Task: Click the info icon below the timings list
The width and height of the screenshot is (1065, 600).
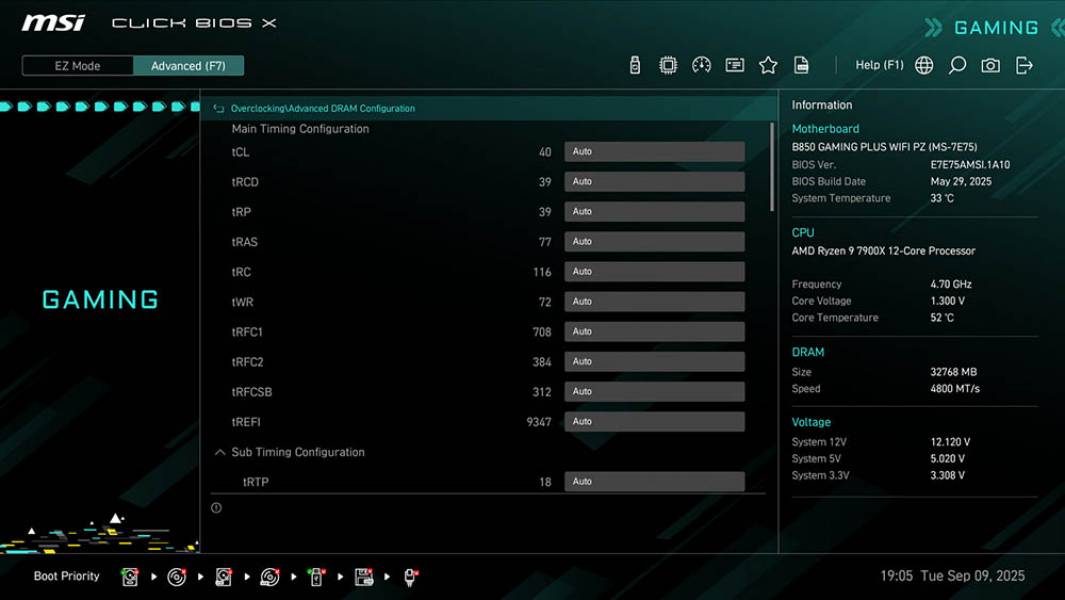Action: [215, 507]
